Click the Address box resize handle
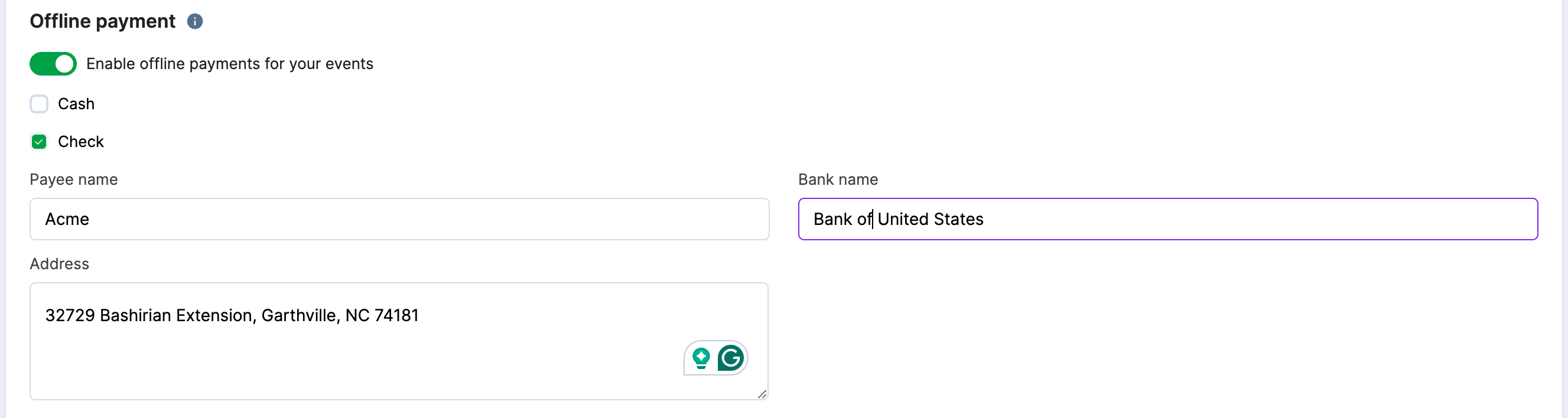This screenshot has height=418, width=1568. click(762, 394)
